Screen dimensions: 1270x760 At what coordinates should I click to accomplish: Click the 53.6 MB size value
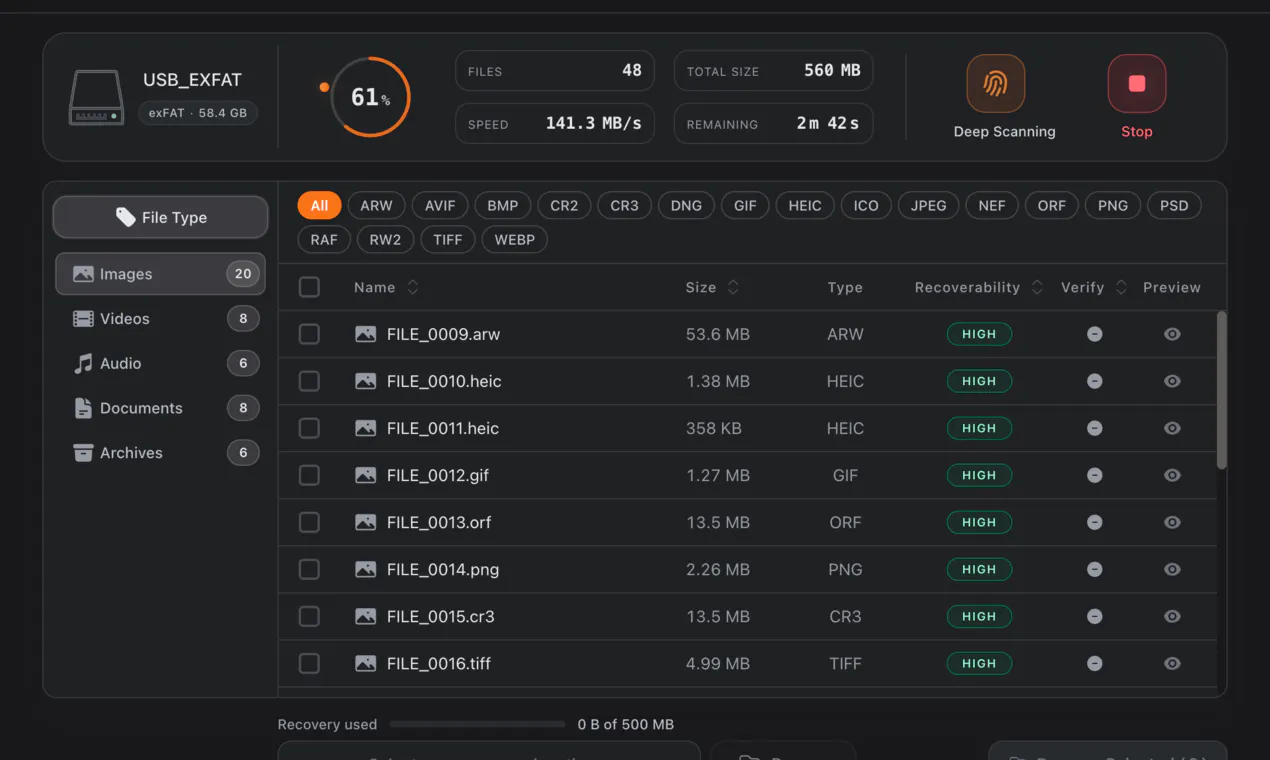tap(718, 334)
